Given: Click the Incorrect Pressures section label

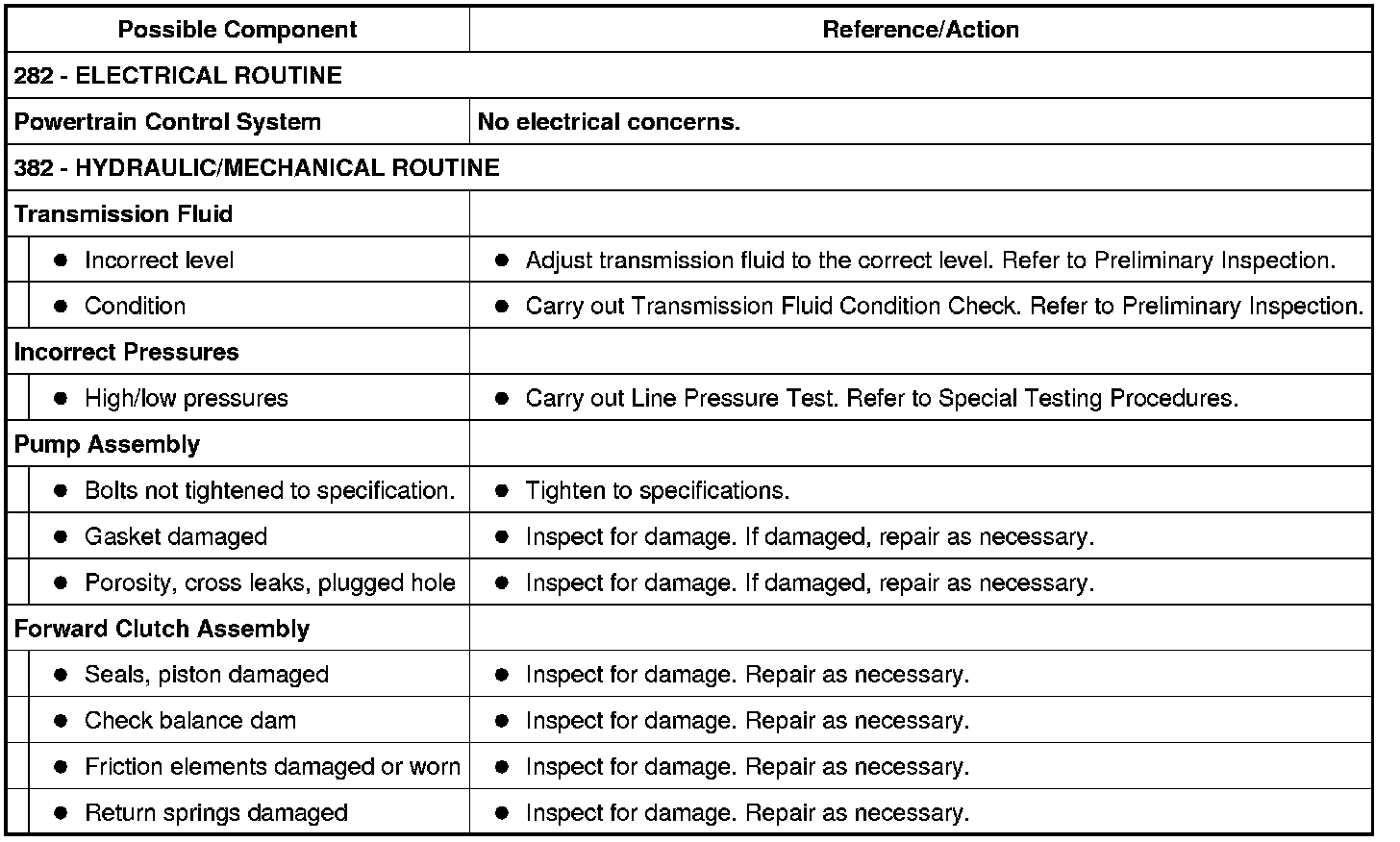Looking at the screenshot, I should 127,353.
